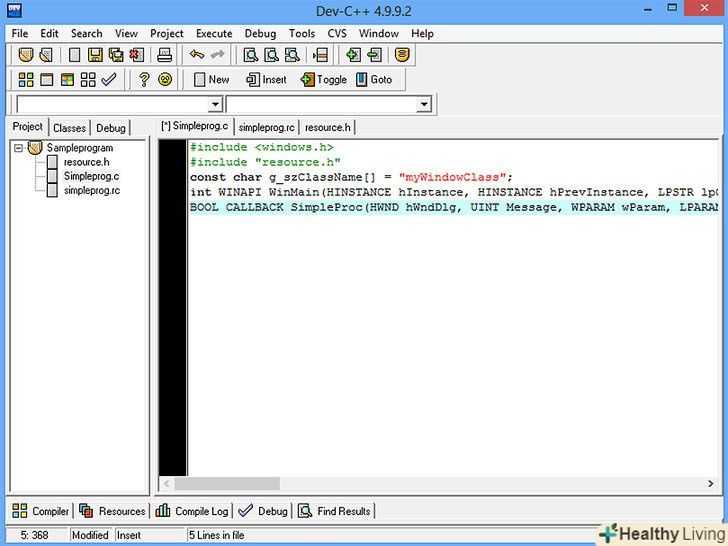Open the right method combo box dropdown

[423, 105]
